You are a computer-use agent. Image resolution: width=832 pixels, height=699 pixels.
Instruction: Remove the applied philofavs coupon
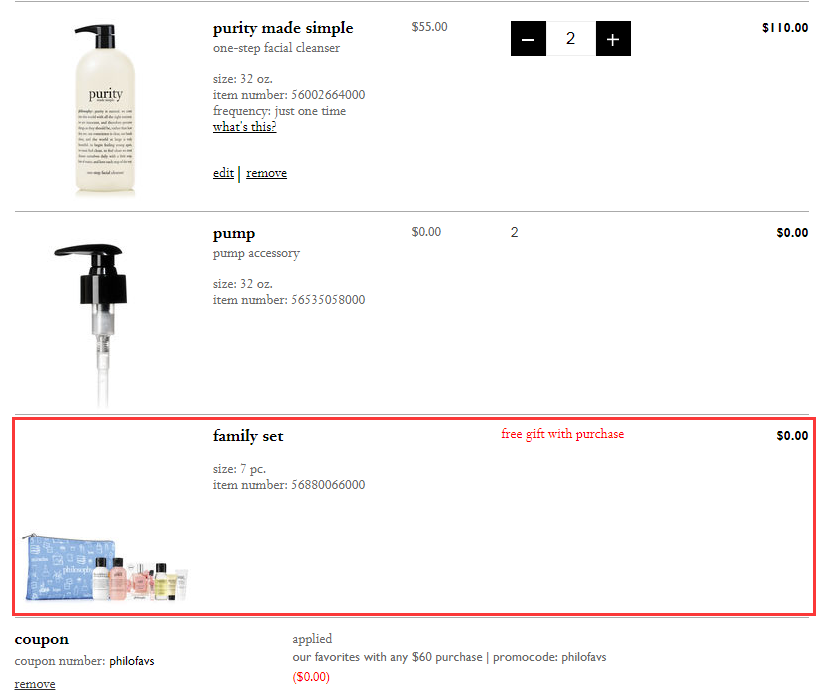click(35, 684)
